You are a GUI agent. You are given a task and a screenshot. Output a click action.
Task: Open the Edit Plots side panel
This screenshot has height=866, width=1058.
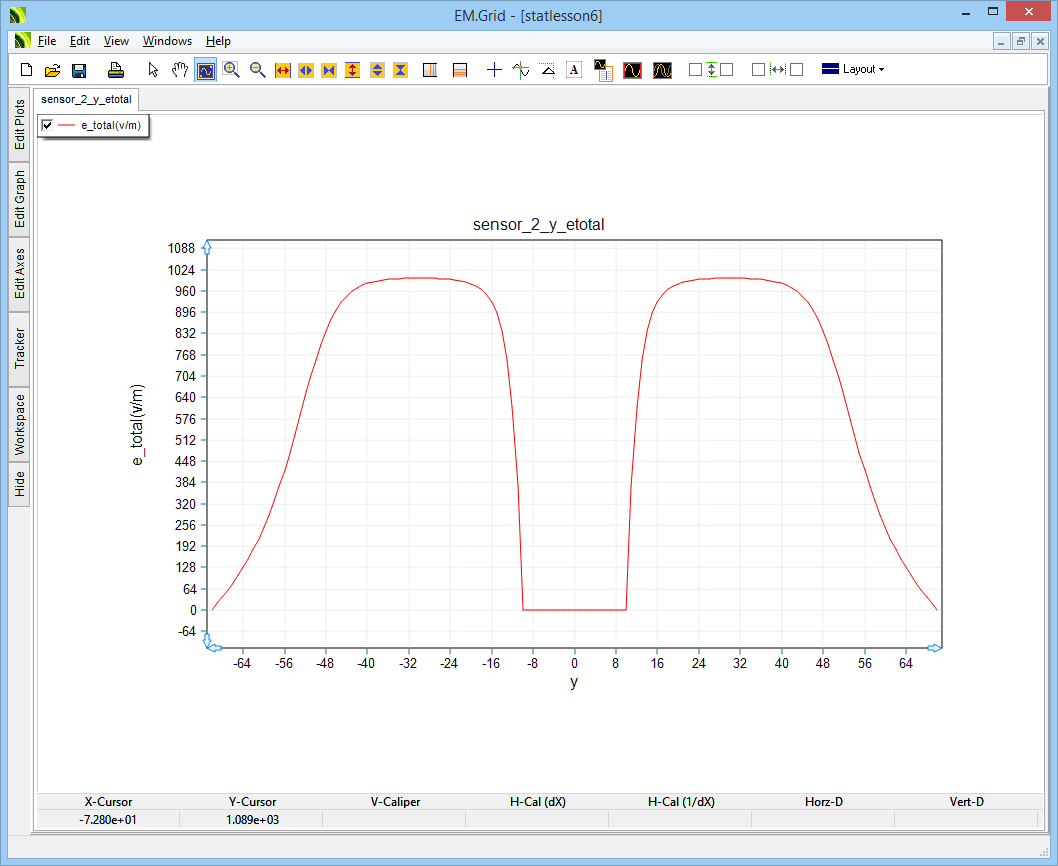click(x=20, y=124)
